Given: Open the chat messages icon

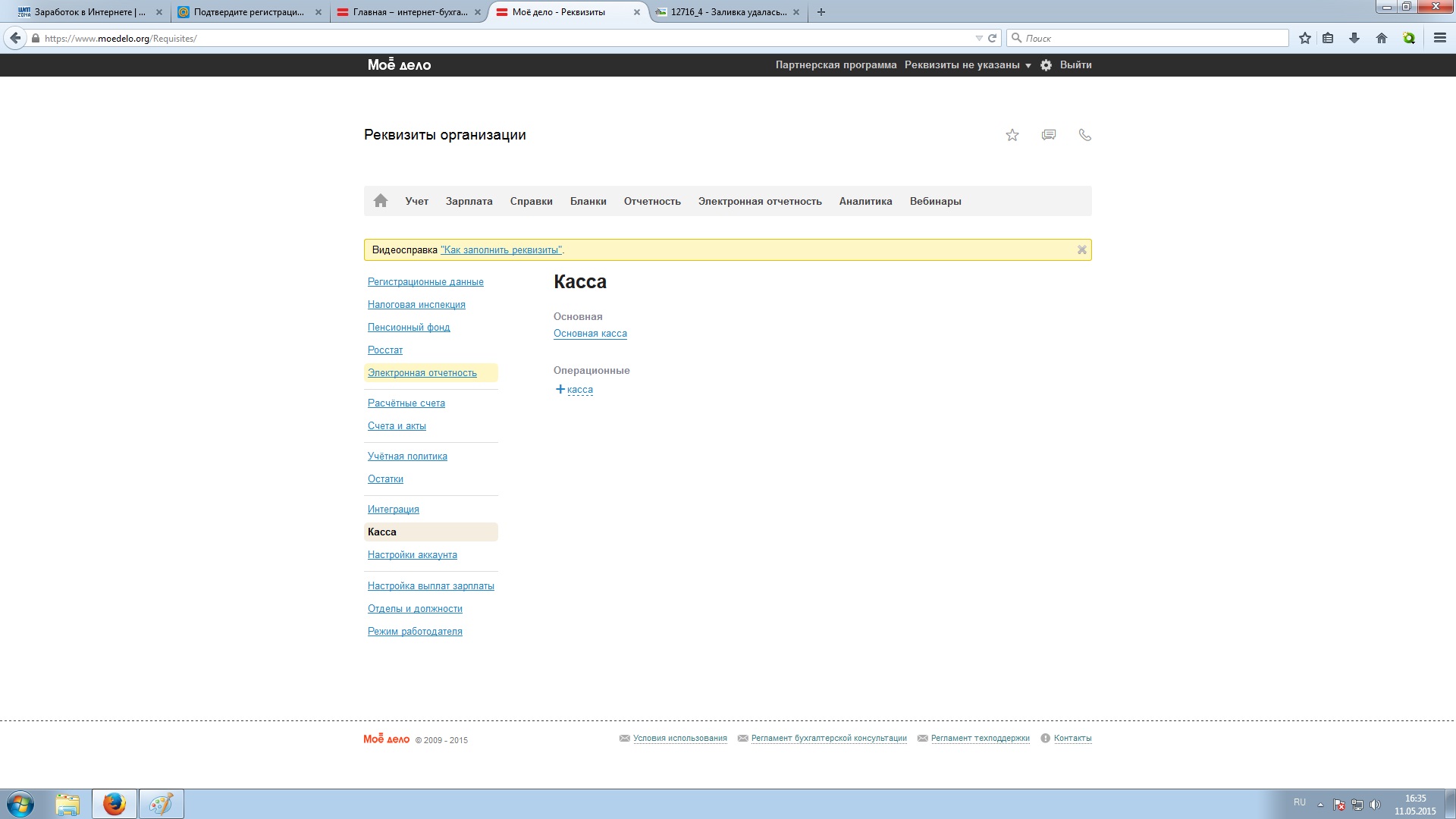Looking at the screenshot, I should (1049, 135).
